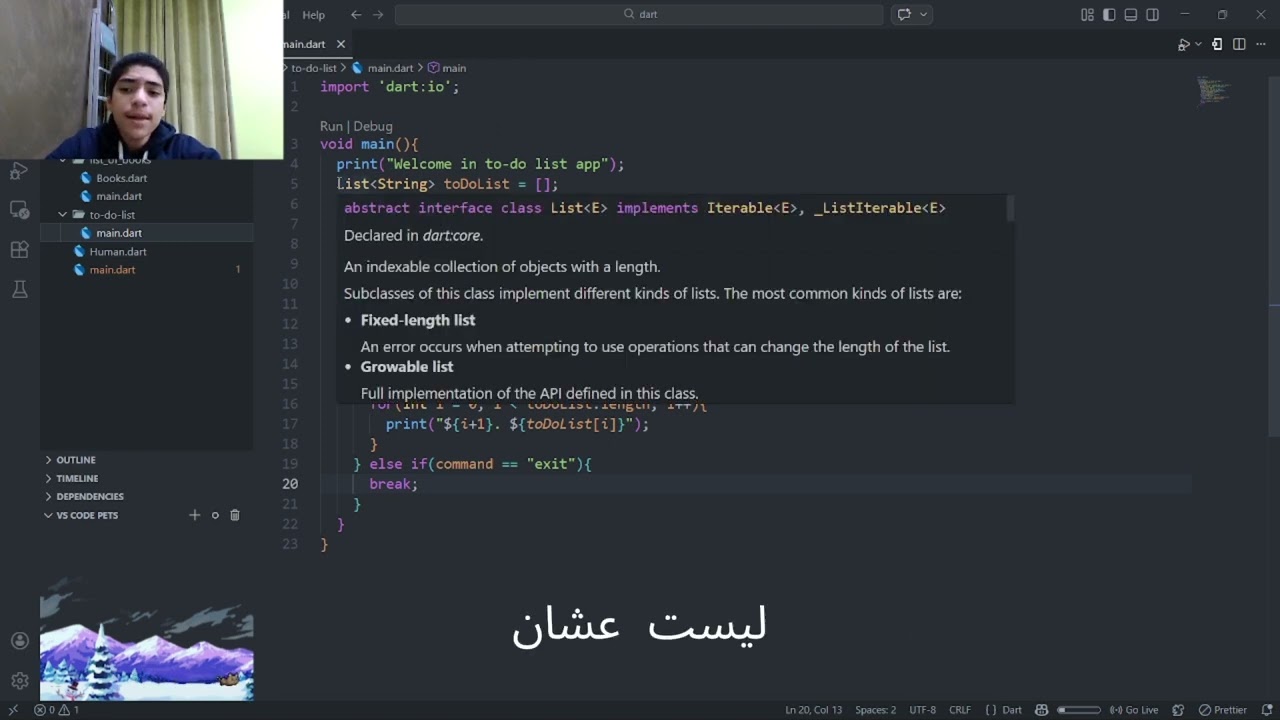Open the Manage gear settings
1280x720 pixels.
point(19,681)
